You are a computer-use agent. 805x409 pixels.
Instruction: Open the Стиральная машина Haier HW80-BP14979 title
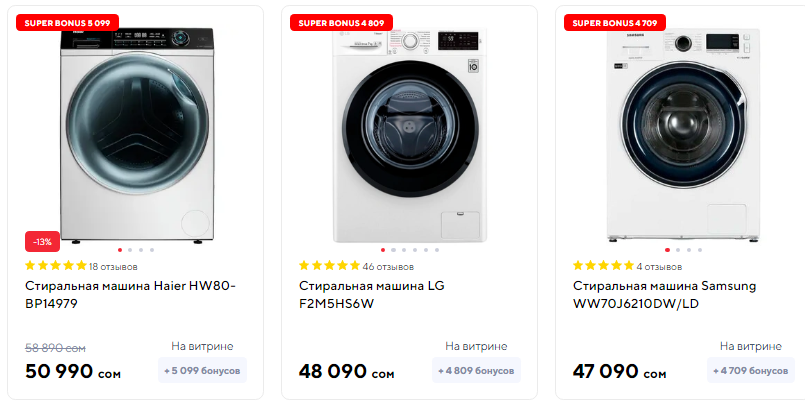130,295
